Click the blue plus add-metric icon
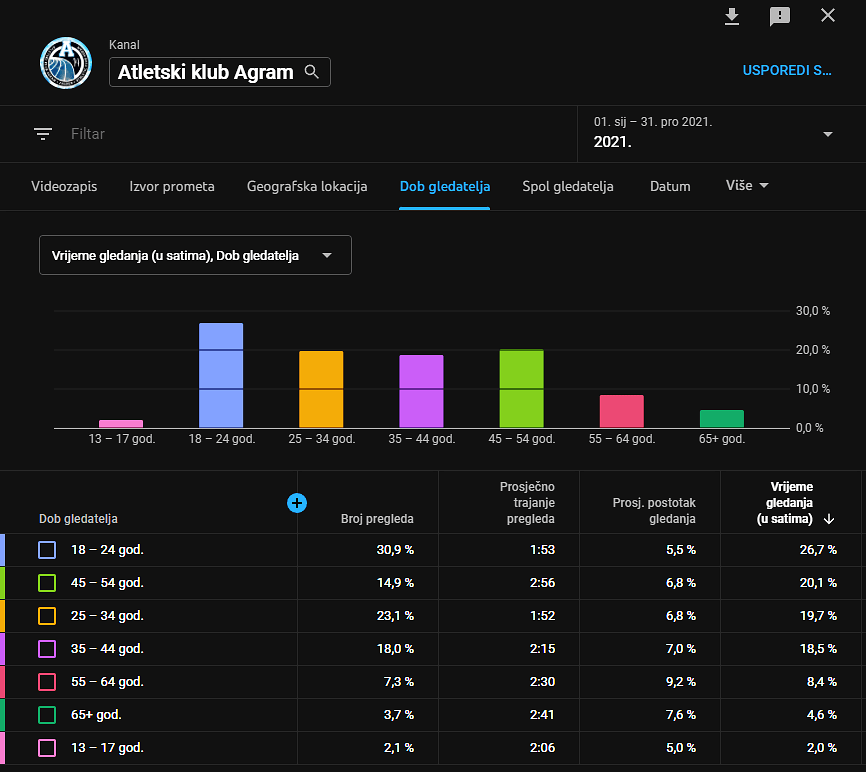The height and width of the screenshot is (772, 866). click(297, 503)
